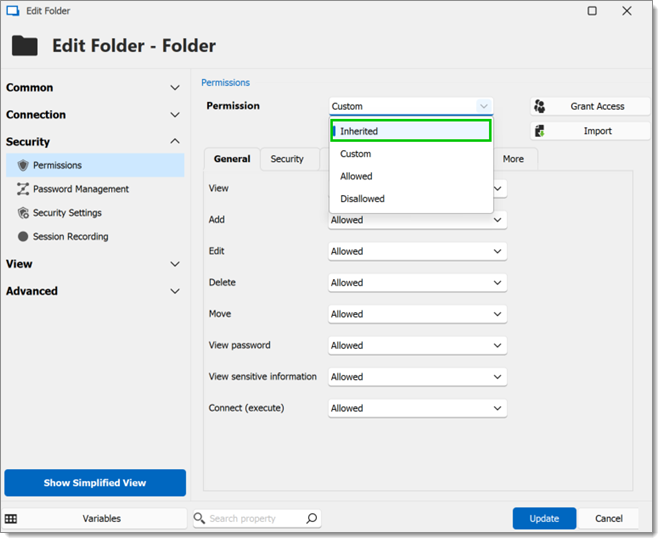Click the Import button
This screenshot has width=663, height=543.
590,131
